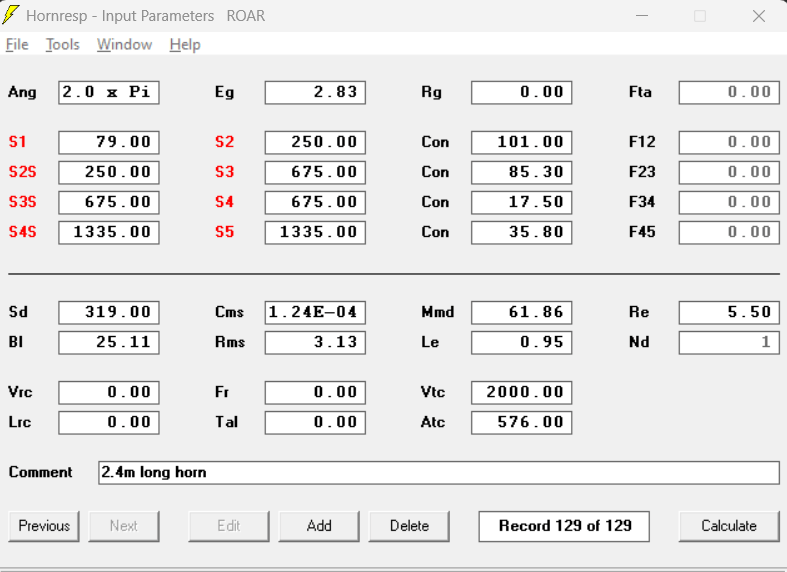Click the red S4S label
This screenshot has width=787, height=572.
[23, 232]
